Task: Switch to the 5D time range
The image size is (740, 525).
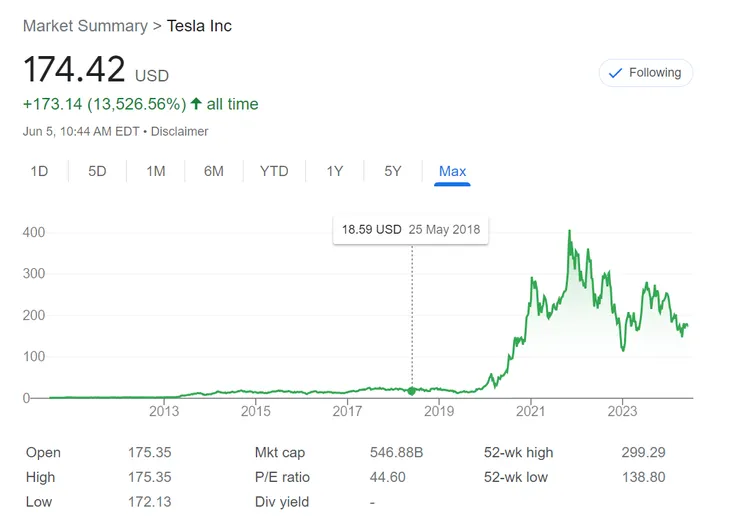Action: point(97,171)
